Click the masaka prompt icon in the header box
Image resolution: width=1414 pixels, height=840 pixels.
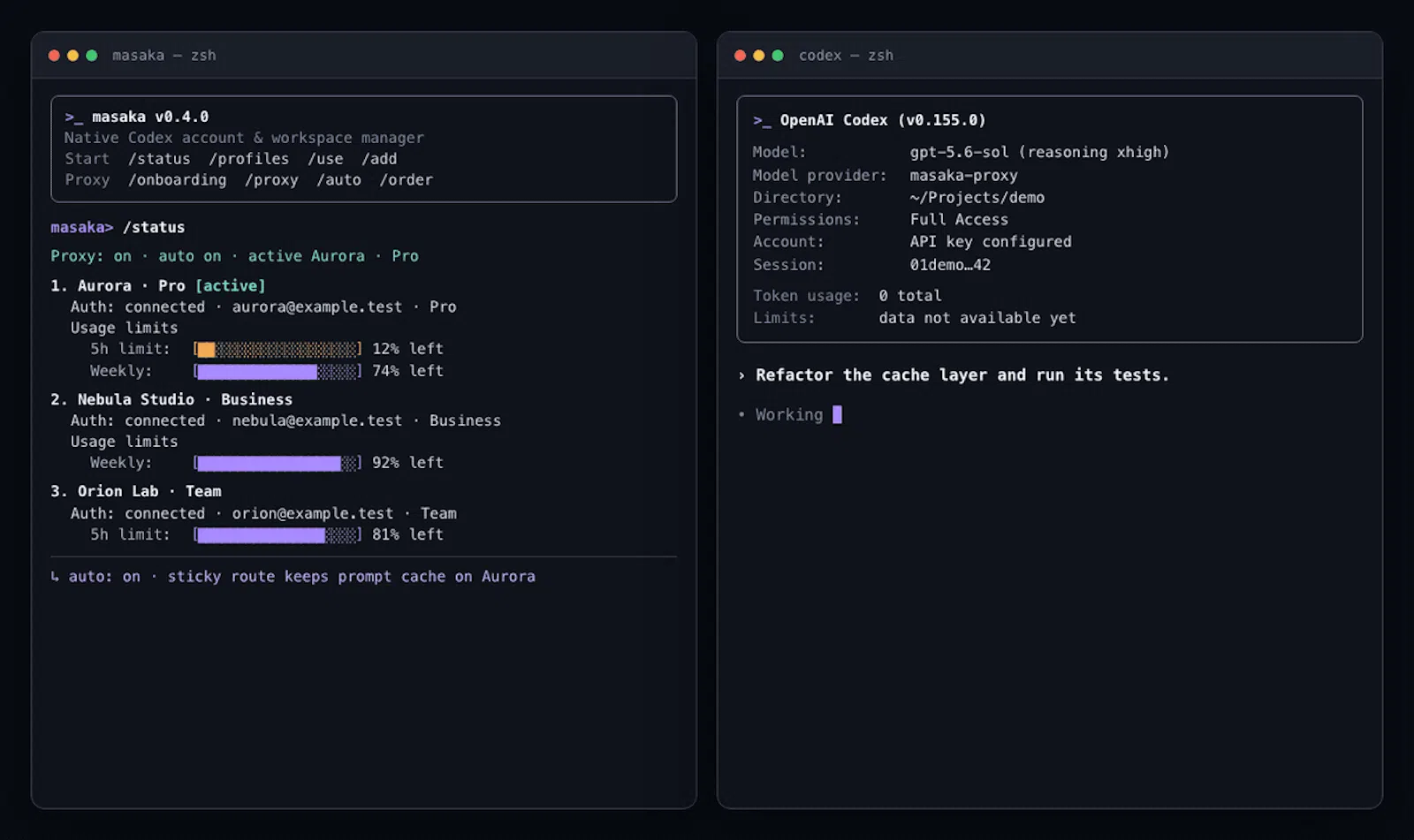point(73,117)
